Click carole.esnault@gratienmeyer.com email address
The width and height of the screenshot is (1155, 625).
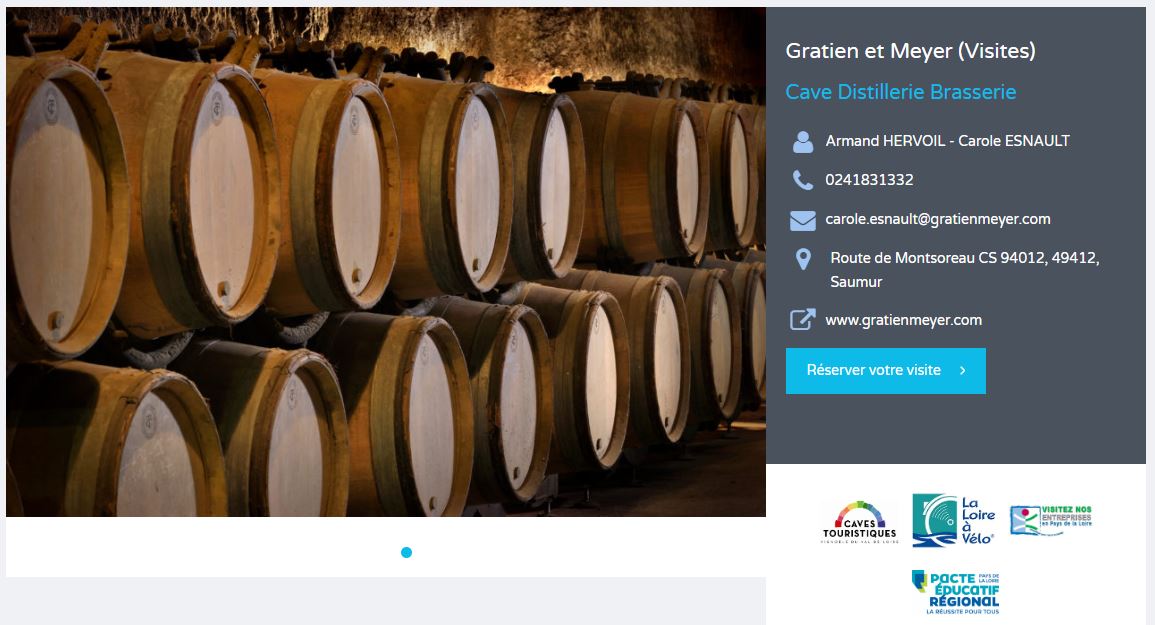coord(938,219)
